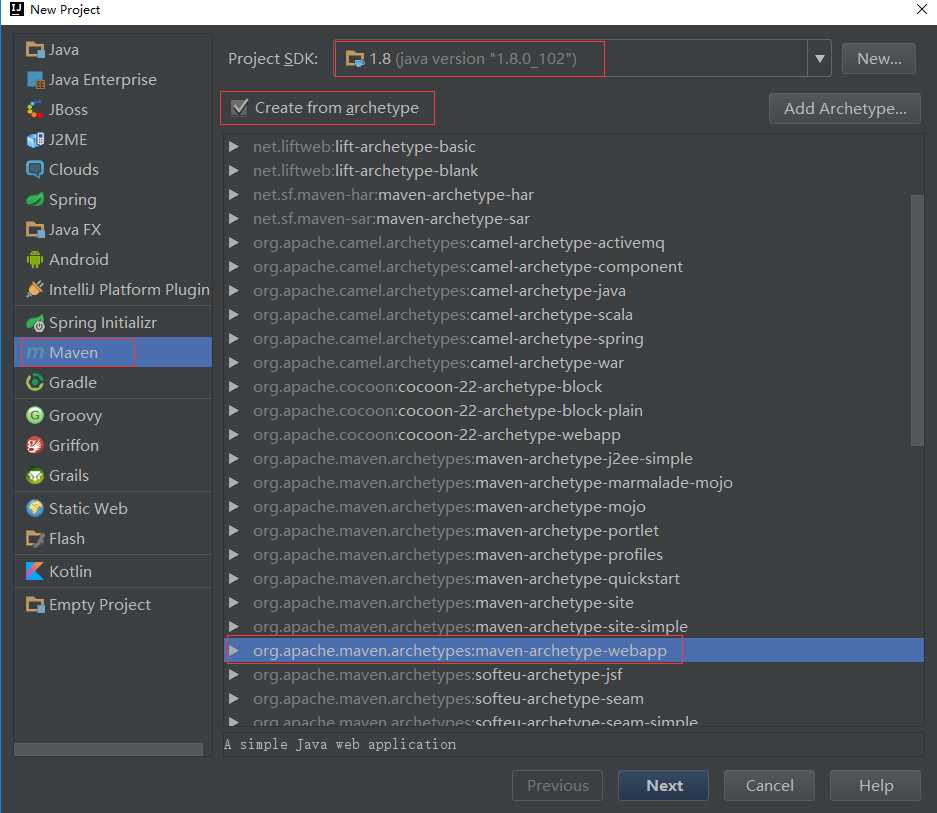Select the Android robot icon
The image size is (937, 813).
[x=35, y=259]
